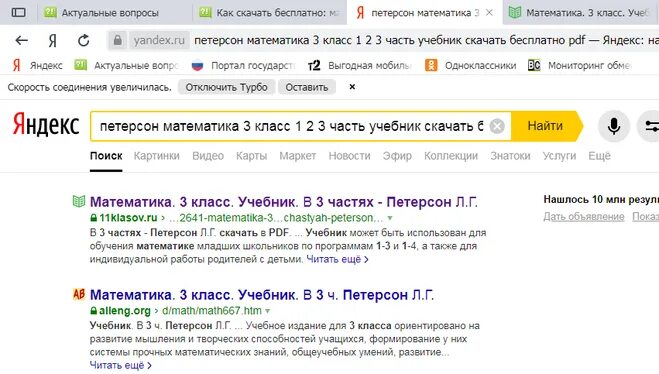Screen dimensions: 659x374
Task: Click into the Yandex search input
Action: 292,126
